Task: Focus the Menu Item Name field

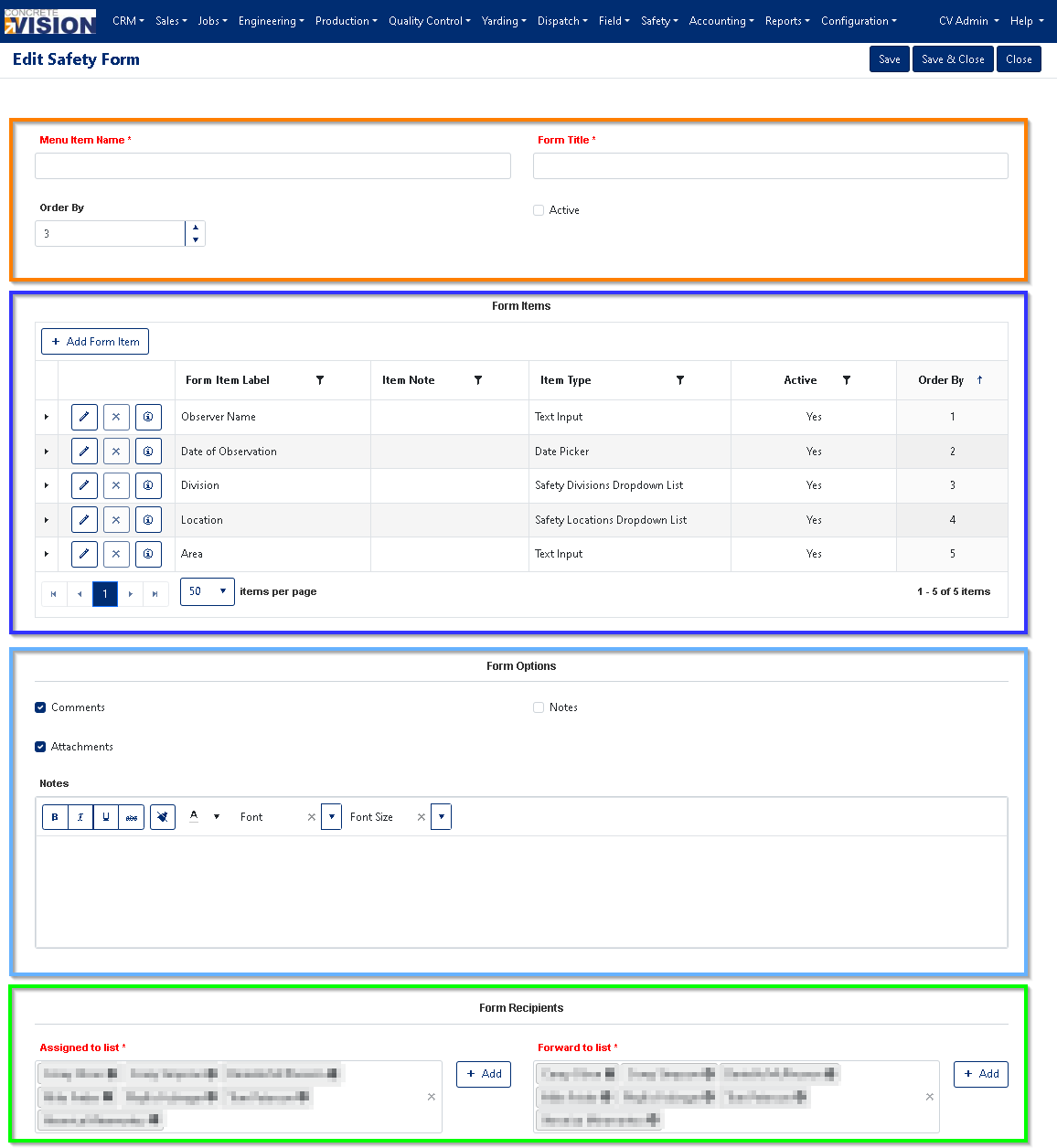Action: pos(272,165)
